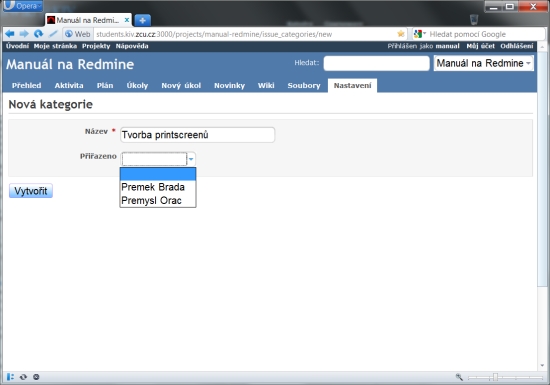
Task: Open the Přiřazeno dropdown arrow
Action: click(x=191, y=159)
